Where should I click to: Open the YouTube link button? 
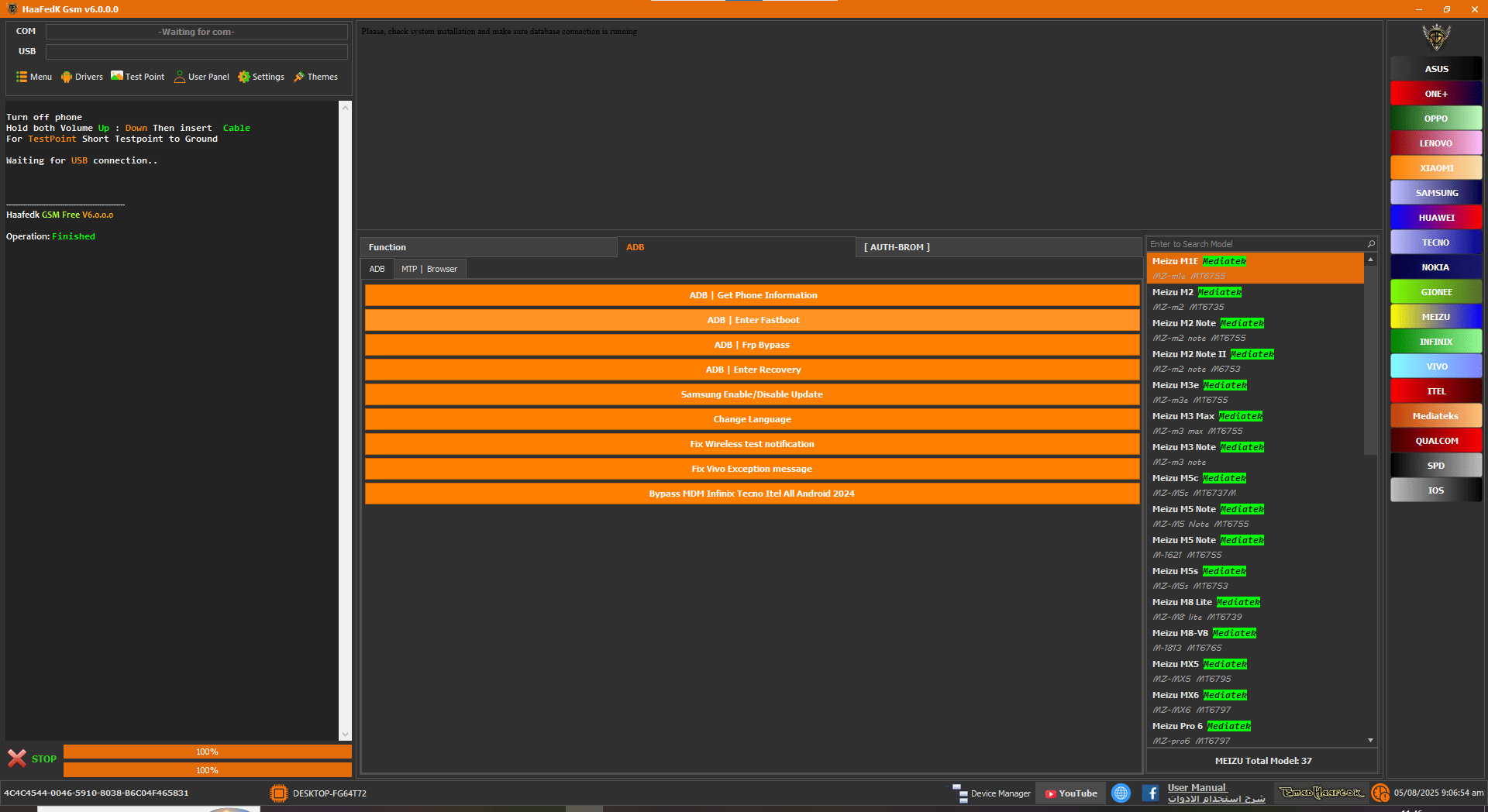1071,793
